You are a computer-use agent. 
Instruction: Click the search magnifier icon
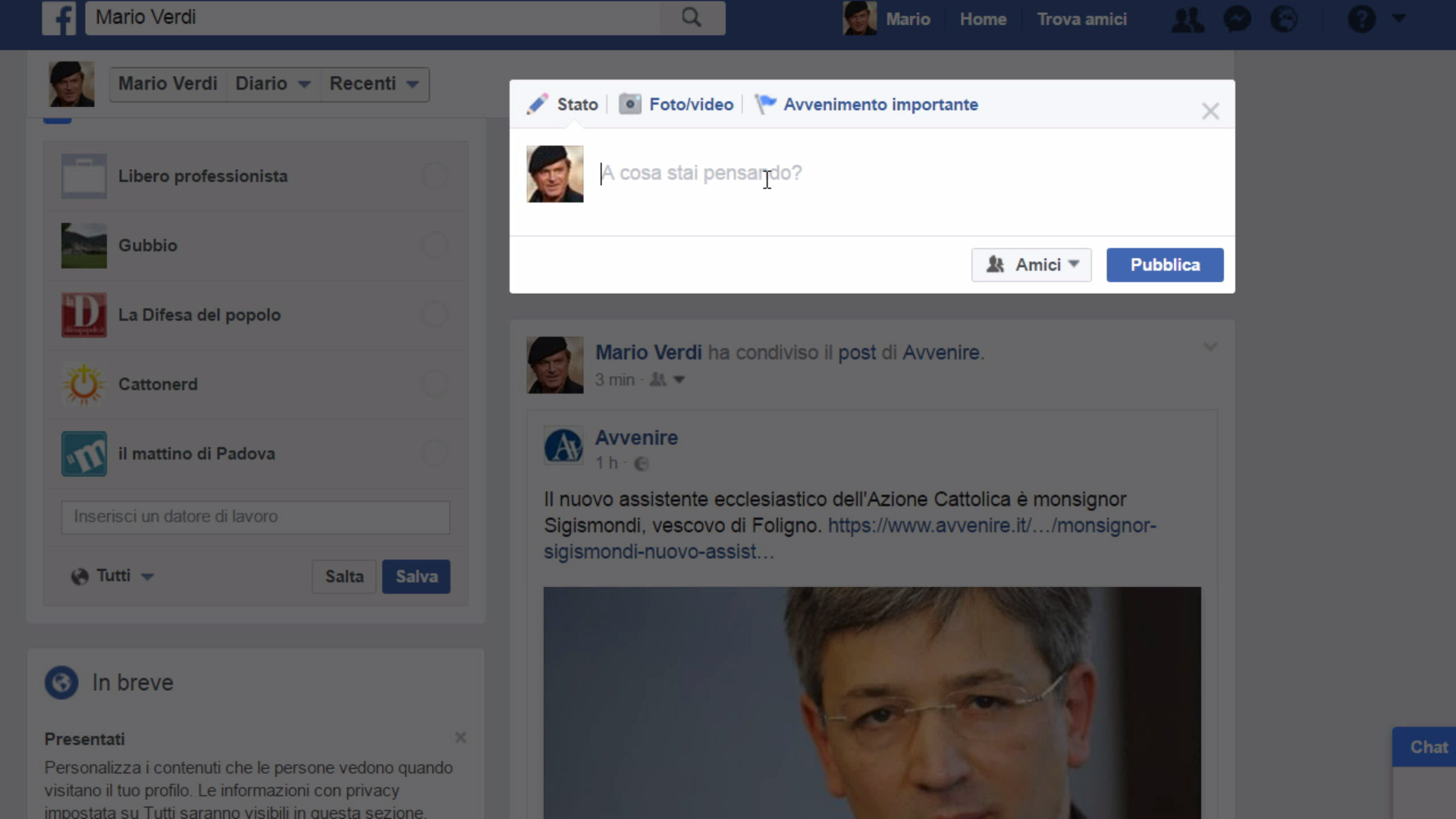click(x=691, y=17)
